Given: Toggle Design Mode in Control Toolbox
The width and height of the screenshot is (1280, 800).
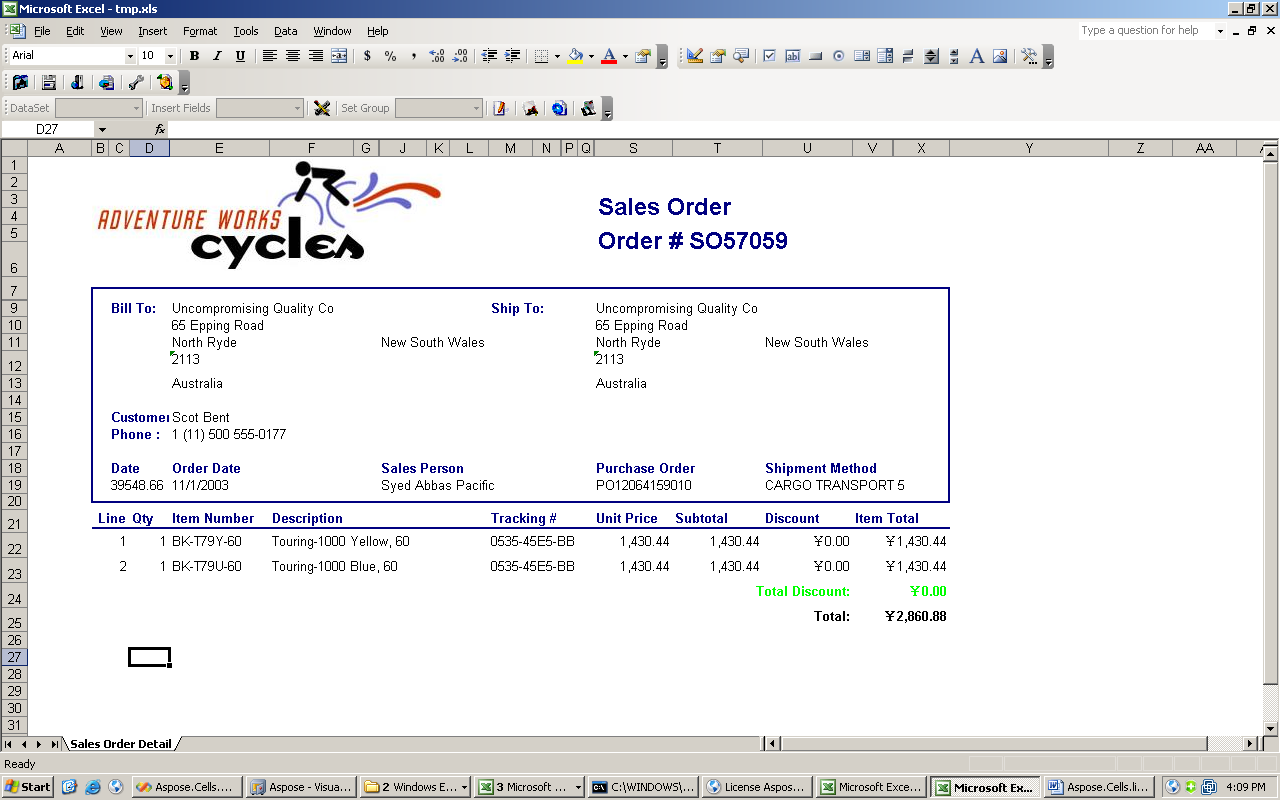Looking at the screenshot, I should click(x=694, y=56).
